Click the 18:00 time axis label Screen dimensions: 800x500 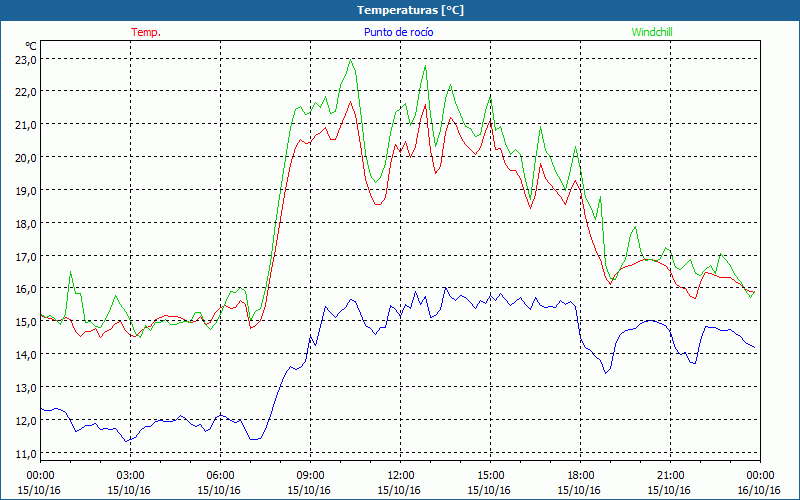(581, 476)
